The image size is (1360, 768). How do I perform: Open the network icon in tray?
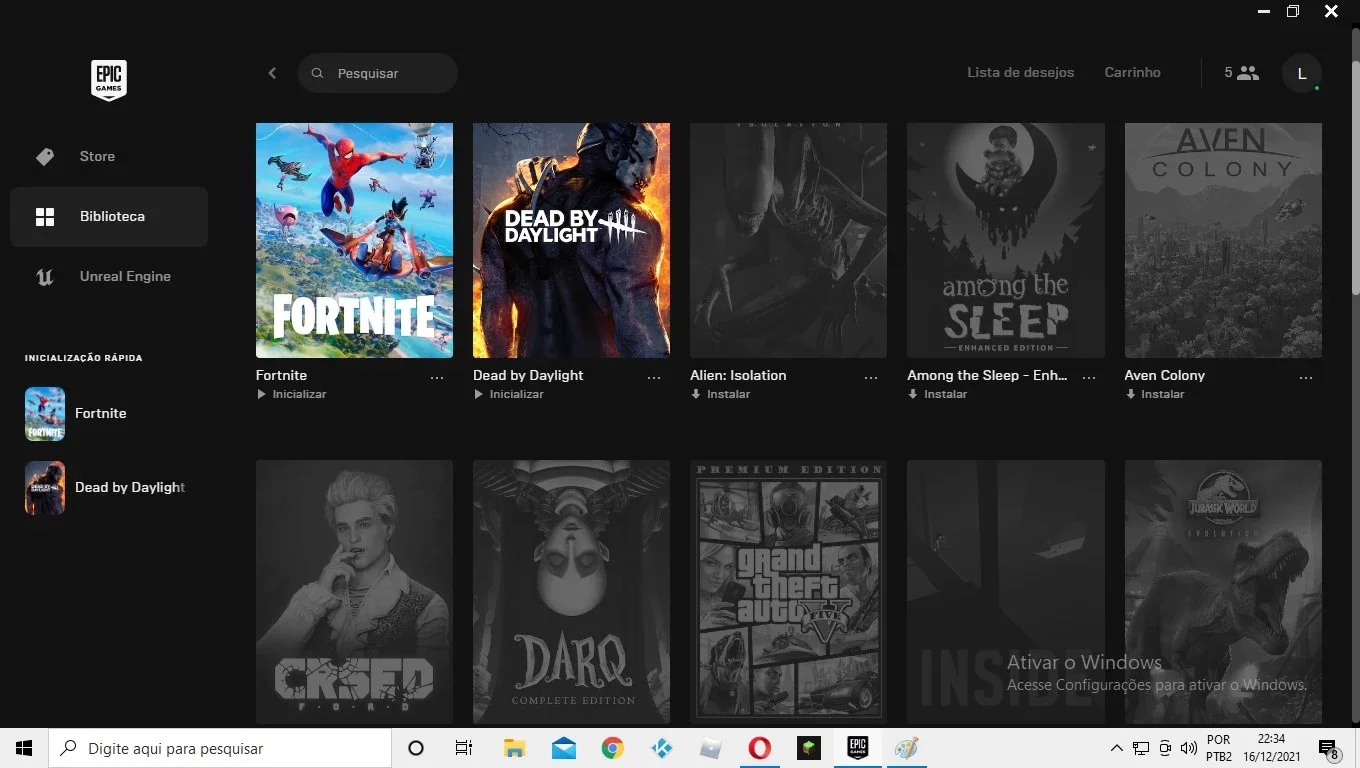click(1141, 748)
